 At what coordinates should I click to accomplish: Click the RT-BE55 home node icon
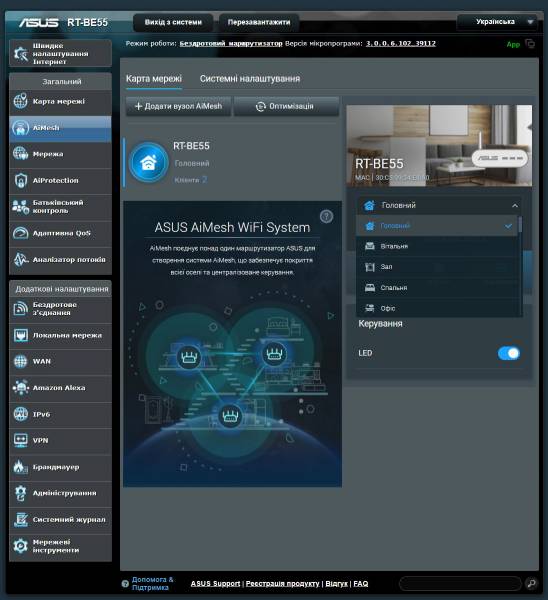tap(148, 163)
